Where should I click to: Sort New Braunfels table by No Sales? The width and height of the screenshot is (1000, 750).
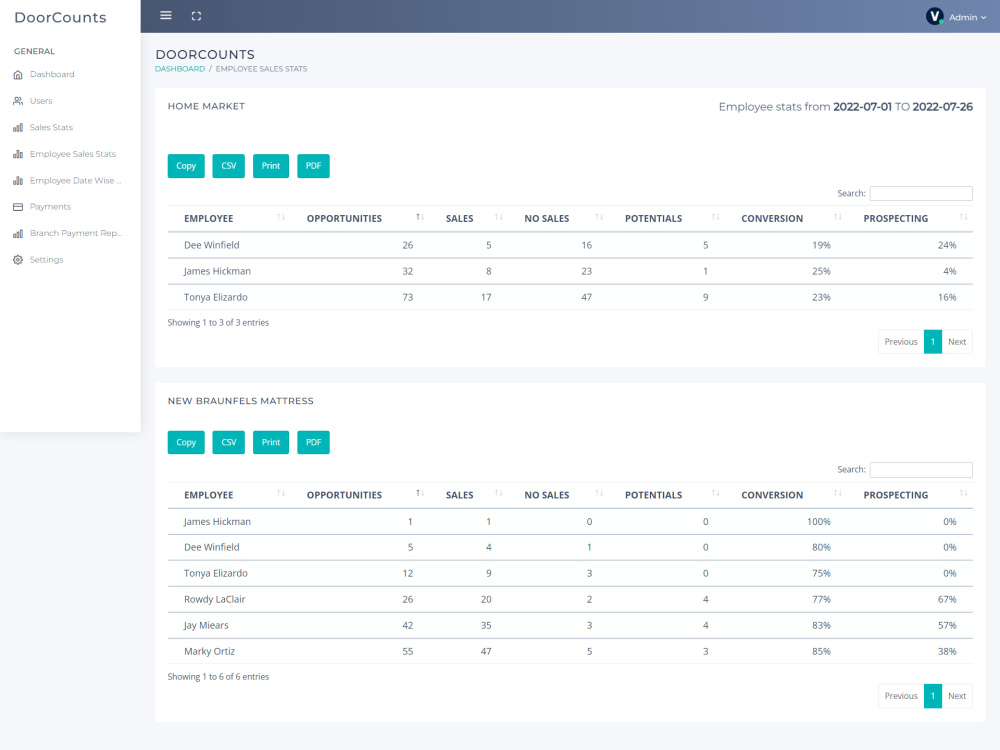[559, 495]
